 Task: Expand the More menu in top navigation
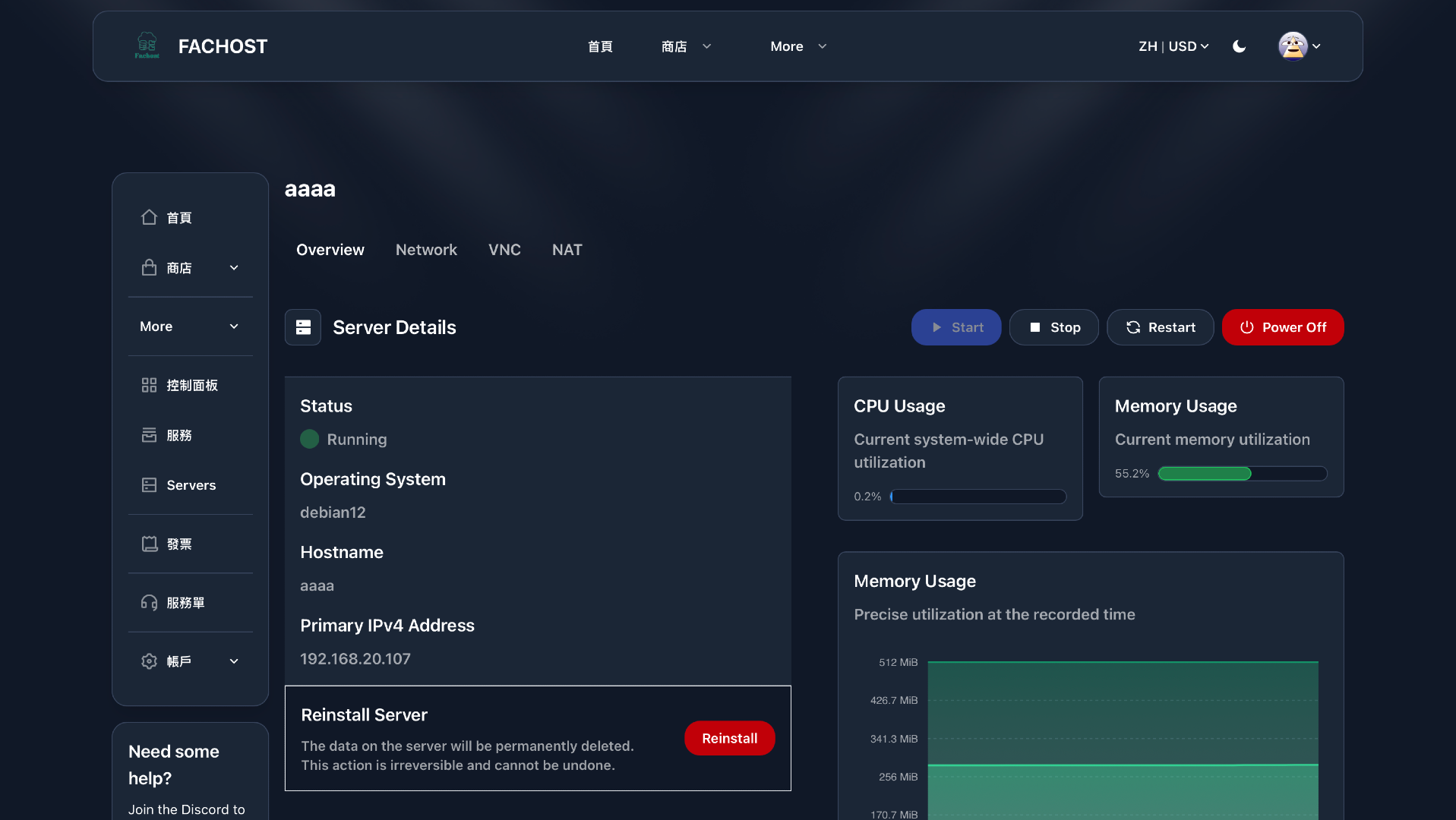797,46
